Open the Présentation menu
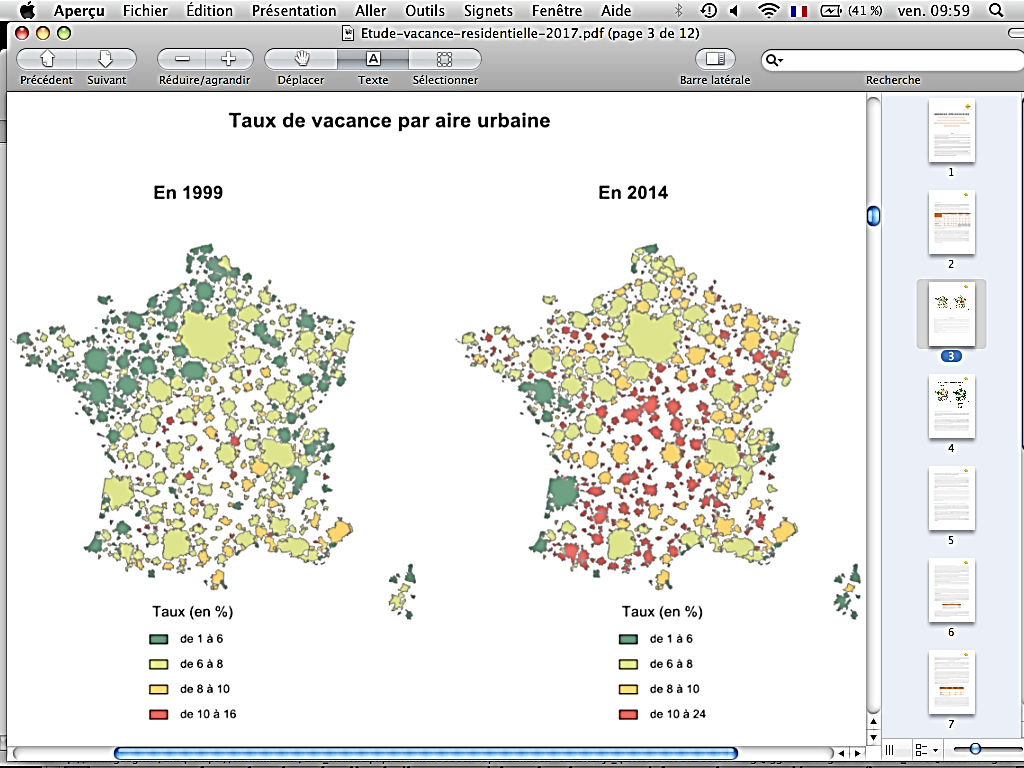 click(294, 11)
